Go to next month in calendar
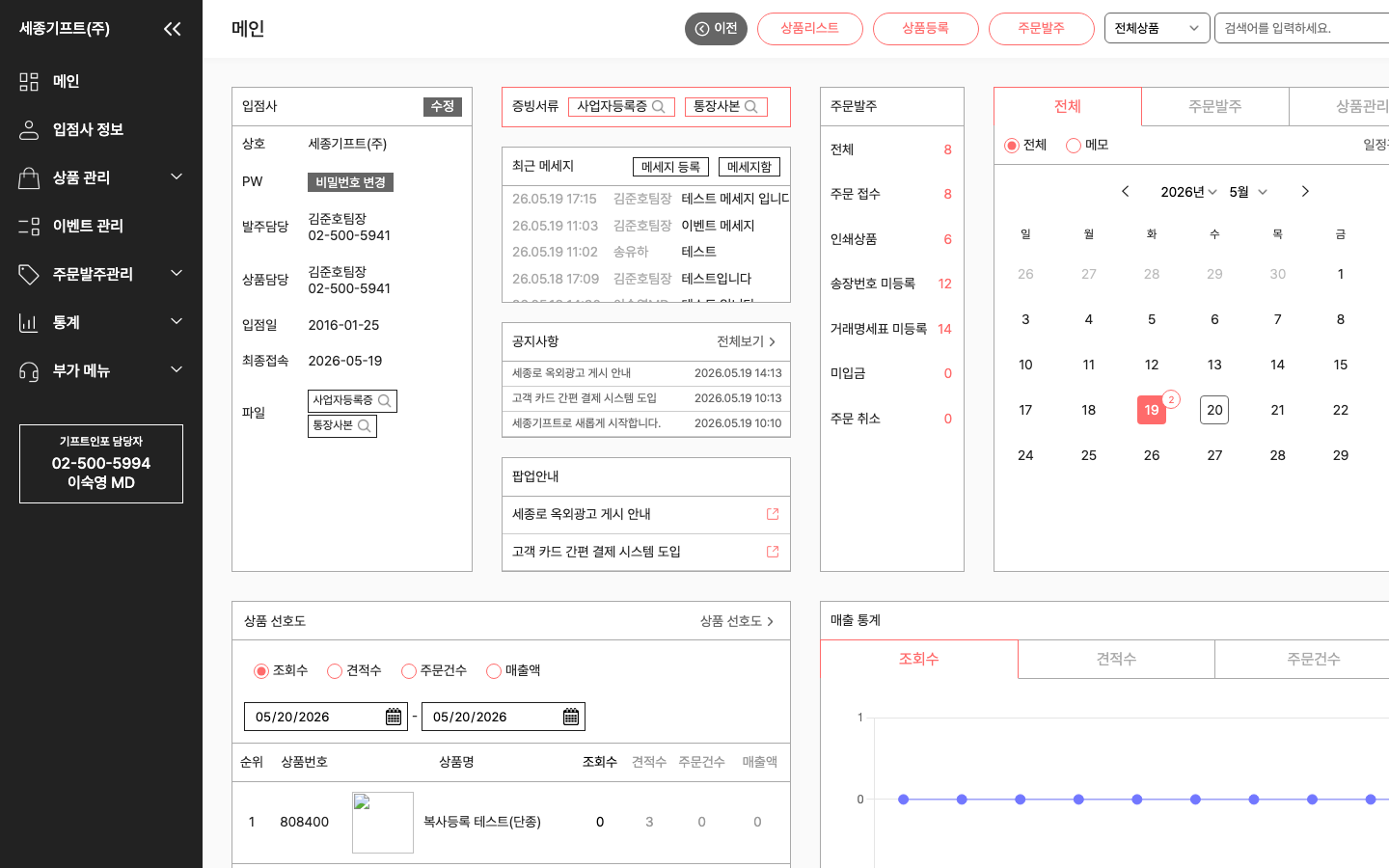This screenshot has width=1389, height=868. 1305,192
